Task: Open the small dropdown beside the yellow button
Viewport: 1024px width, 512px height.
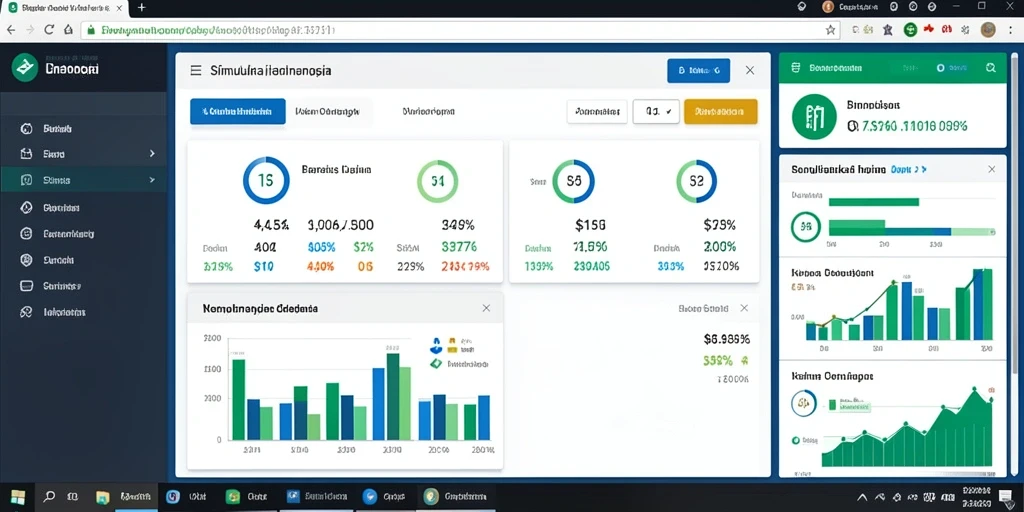Action: point(656,112)
